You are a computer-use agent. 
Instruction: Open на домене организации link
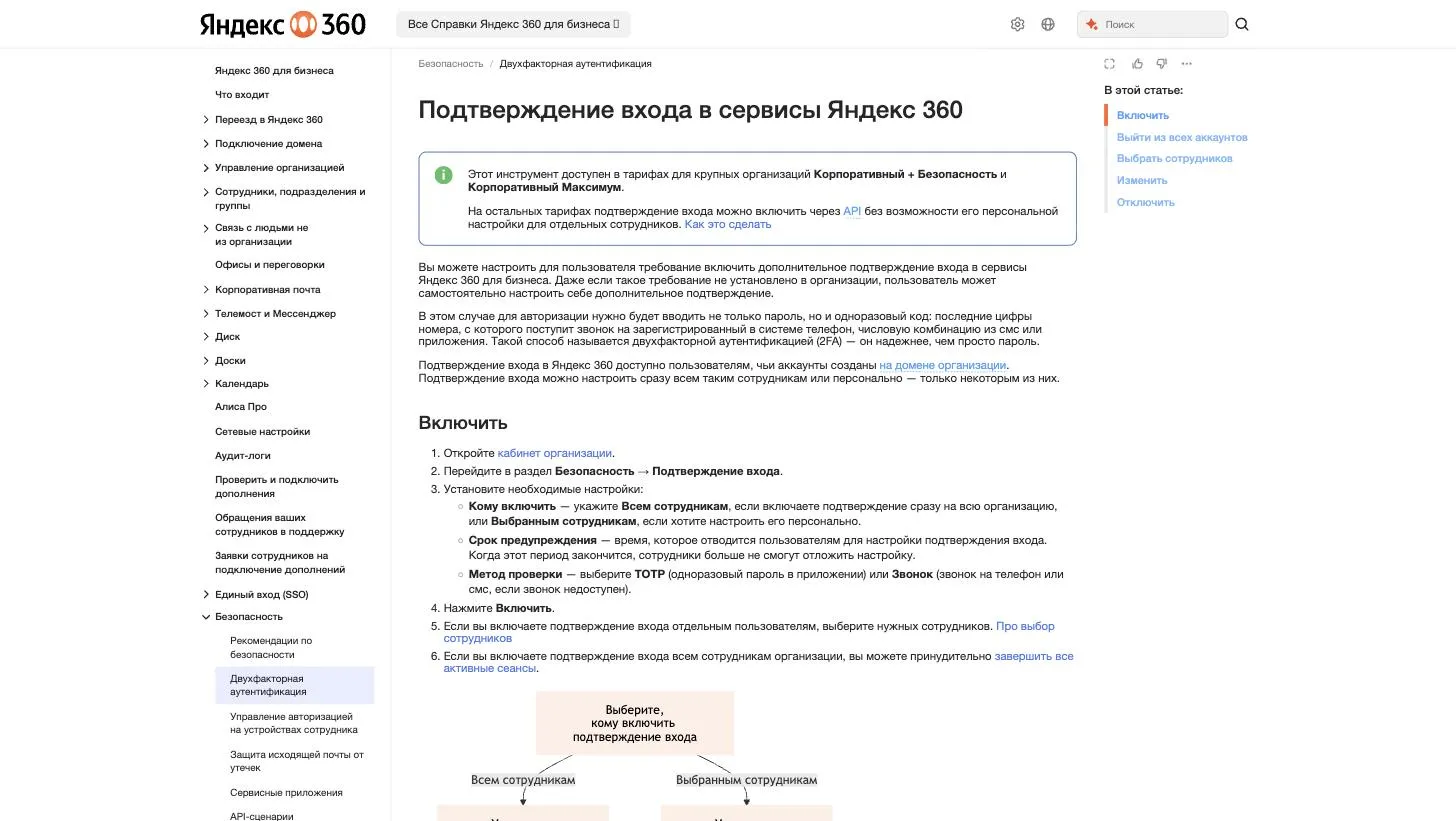click(943, 366)
